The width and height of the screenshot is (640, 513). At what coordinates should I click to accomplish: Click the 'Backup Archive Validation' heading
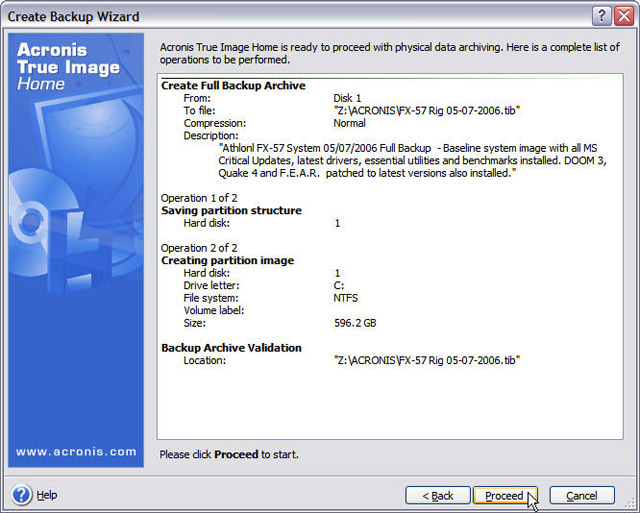[x=231, y=348]
